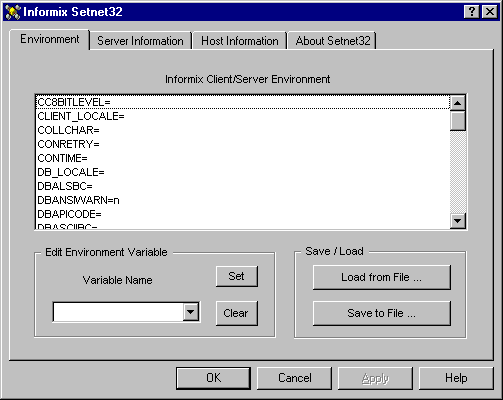The height and width of the screenshot is (400, 503).
Task: Click Load from File button
Action: 382,277
